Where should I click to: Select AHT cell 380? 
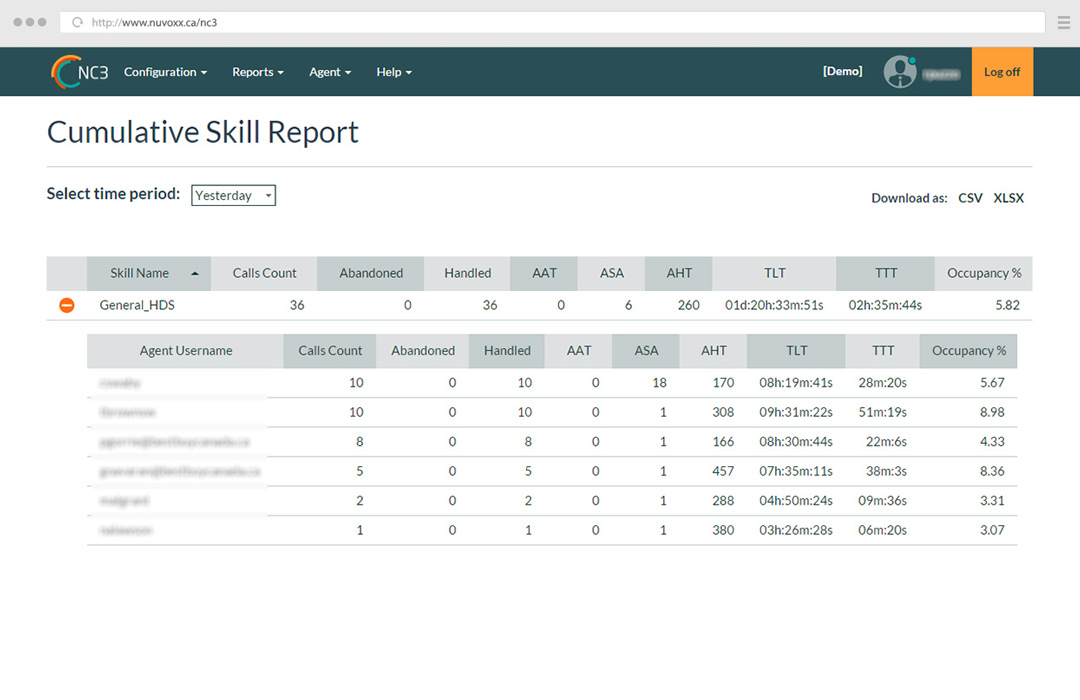(723, 530)
